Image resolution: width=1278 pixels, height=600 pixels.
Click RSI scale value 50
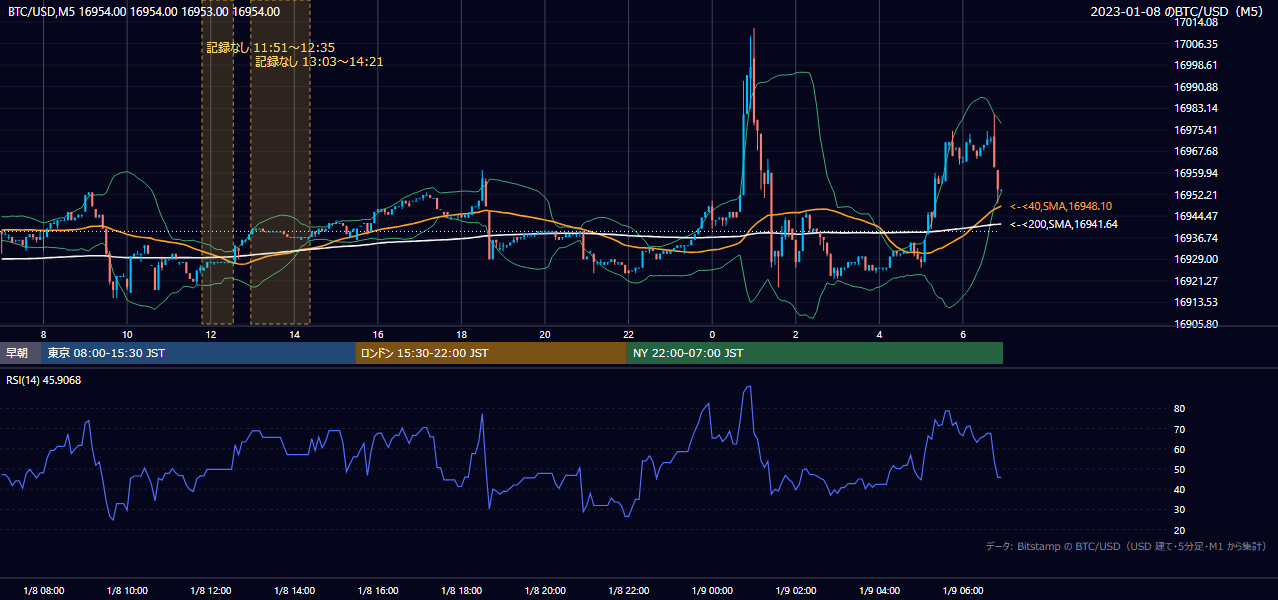point(1179,469)
